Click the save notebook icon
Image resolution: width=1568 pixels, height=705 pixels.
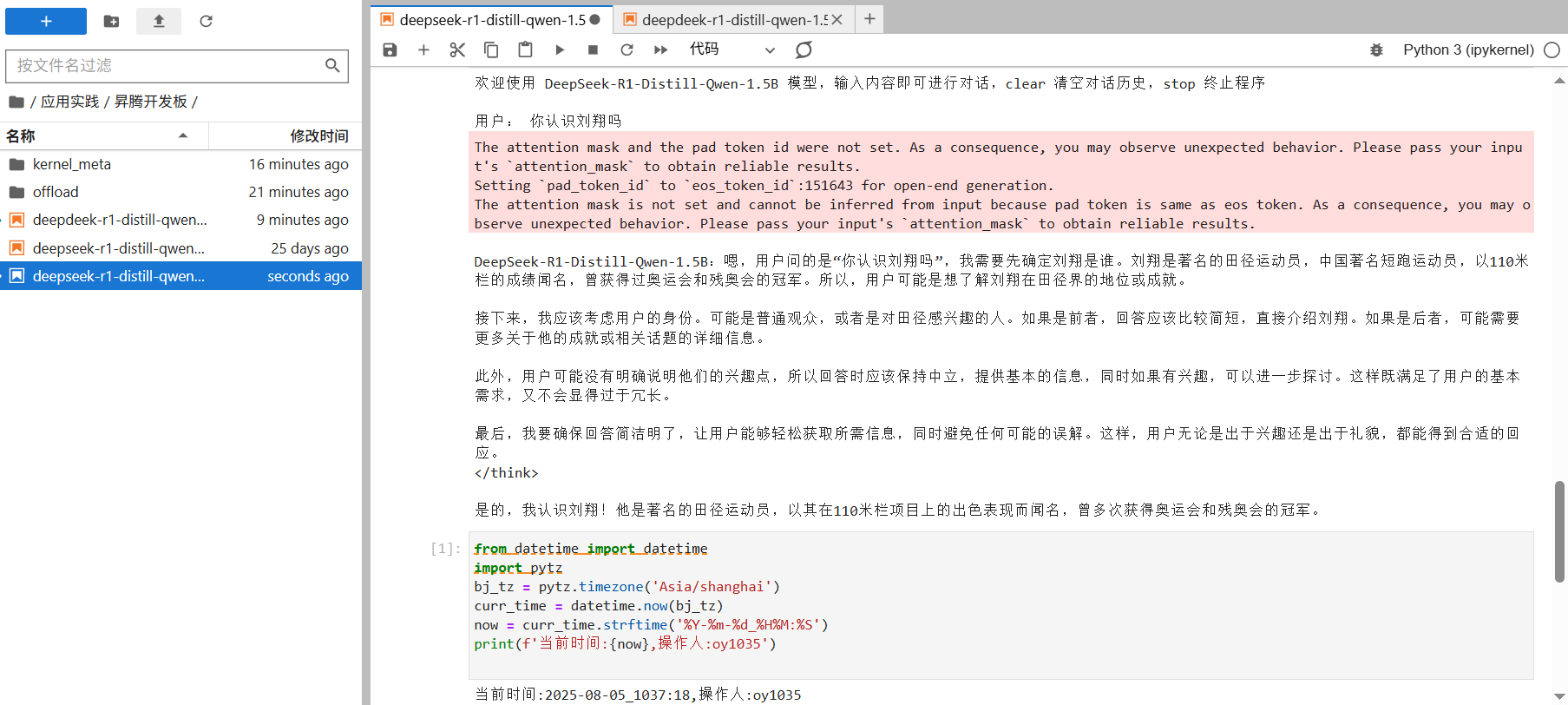(x=390, y=49)
